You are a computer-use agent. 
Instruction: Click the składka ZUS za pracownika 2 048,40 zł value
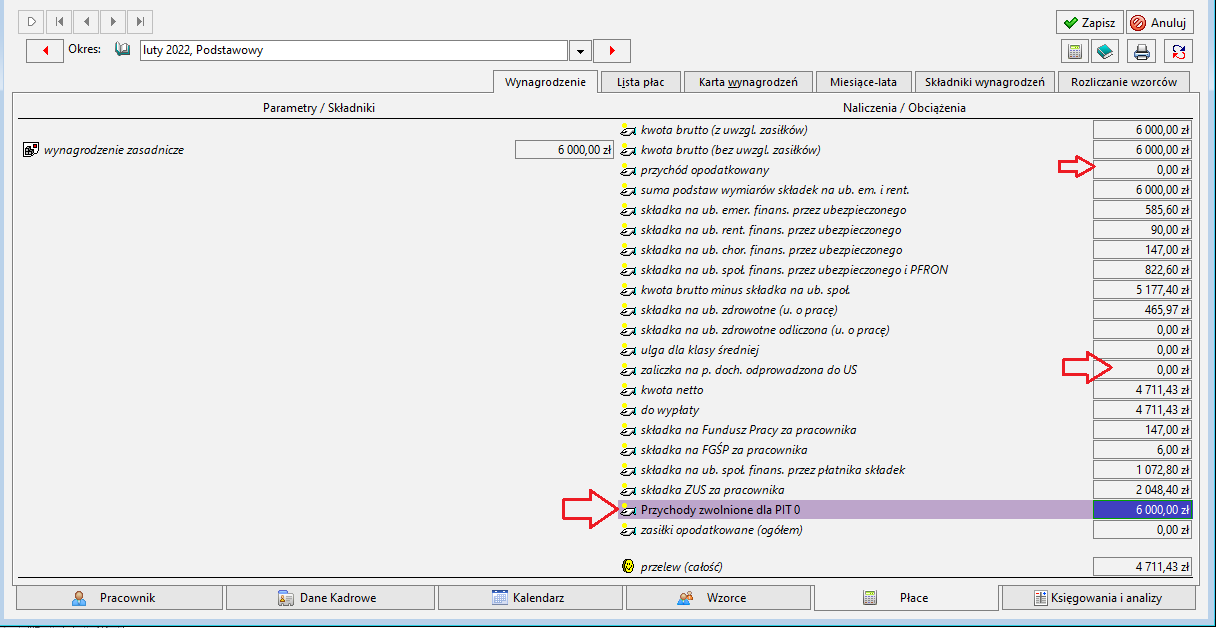point(1143,490)
